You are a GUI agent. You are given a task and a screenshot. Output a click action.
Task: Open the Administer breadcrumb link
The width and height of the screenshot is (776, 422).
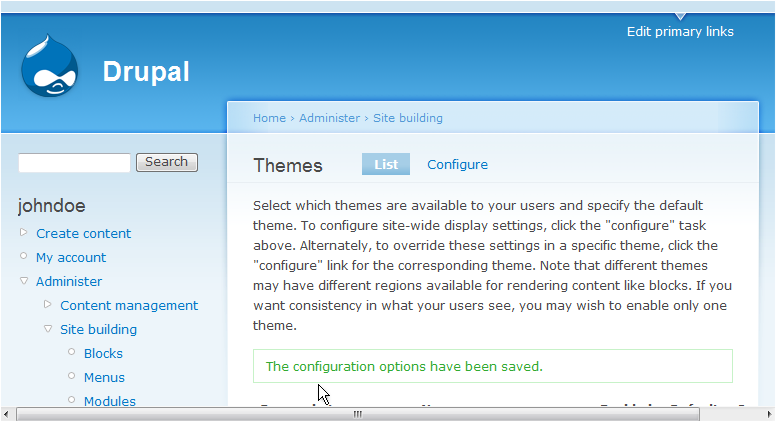329,118
